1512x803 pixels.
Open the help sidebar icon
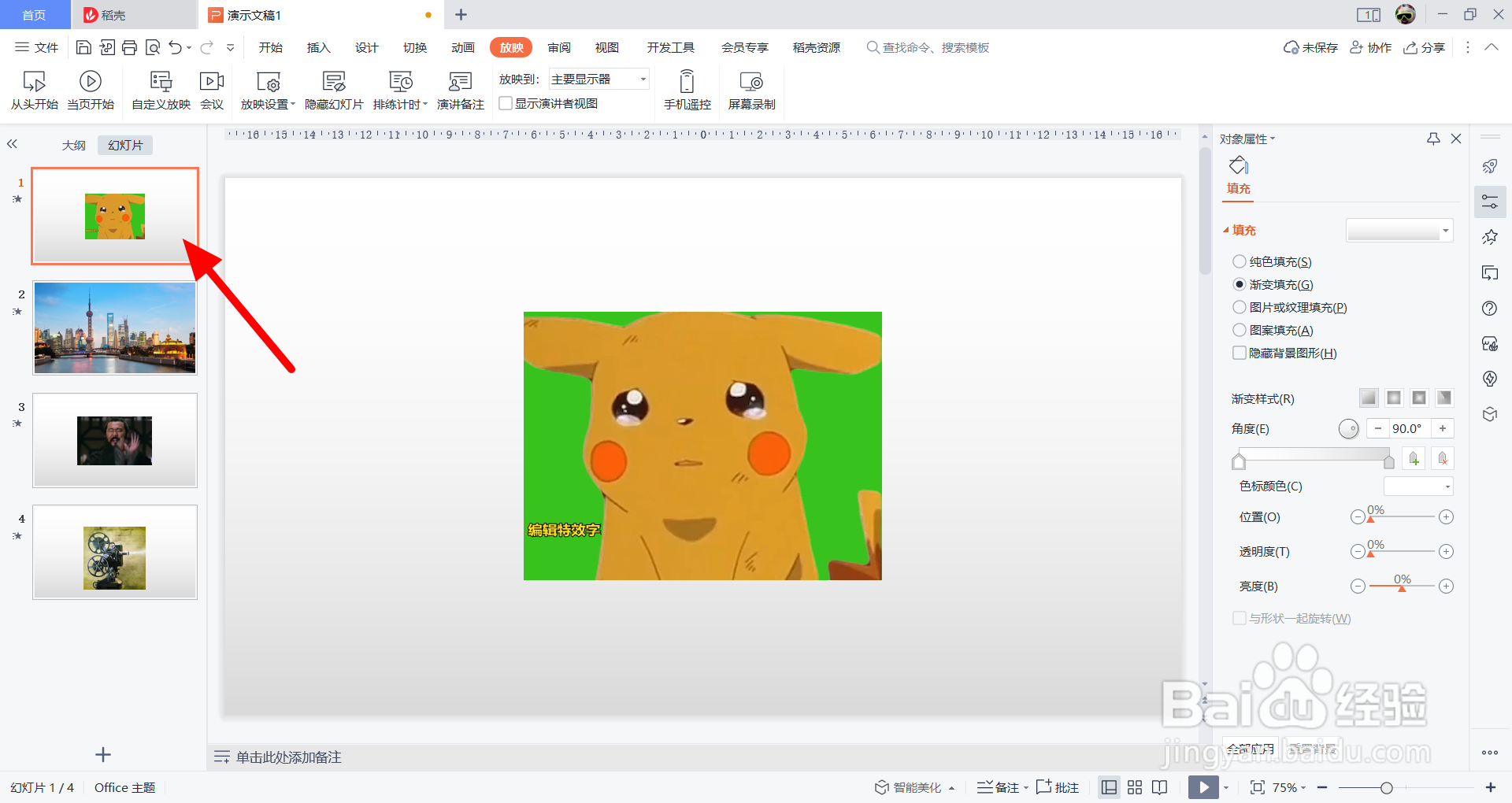[x=1490, y=308]
